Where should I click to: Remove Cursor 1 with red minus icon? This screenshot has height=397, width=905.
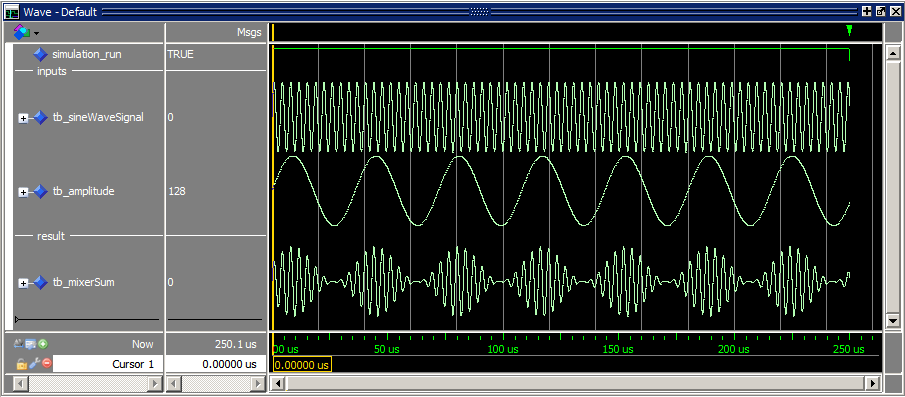[47, 364]
